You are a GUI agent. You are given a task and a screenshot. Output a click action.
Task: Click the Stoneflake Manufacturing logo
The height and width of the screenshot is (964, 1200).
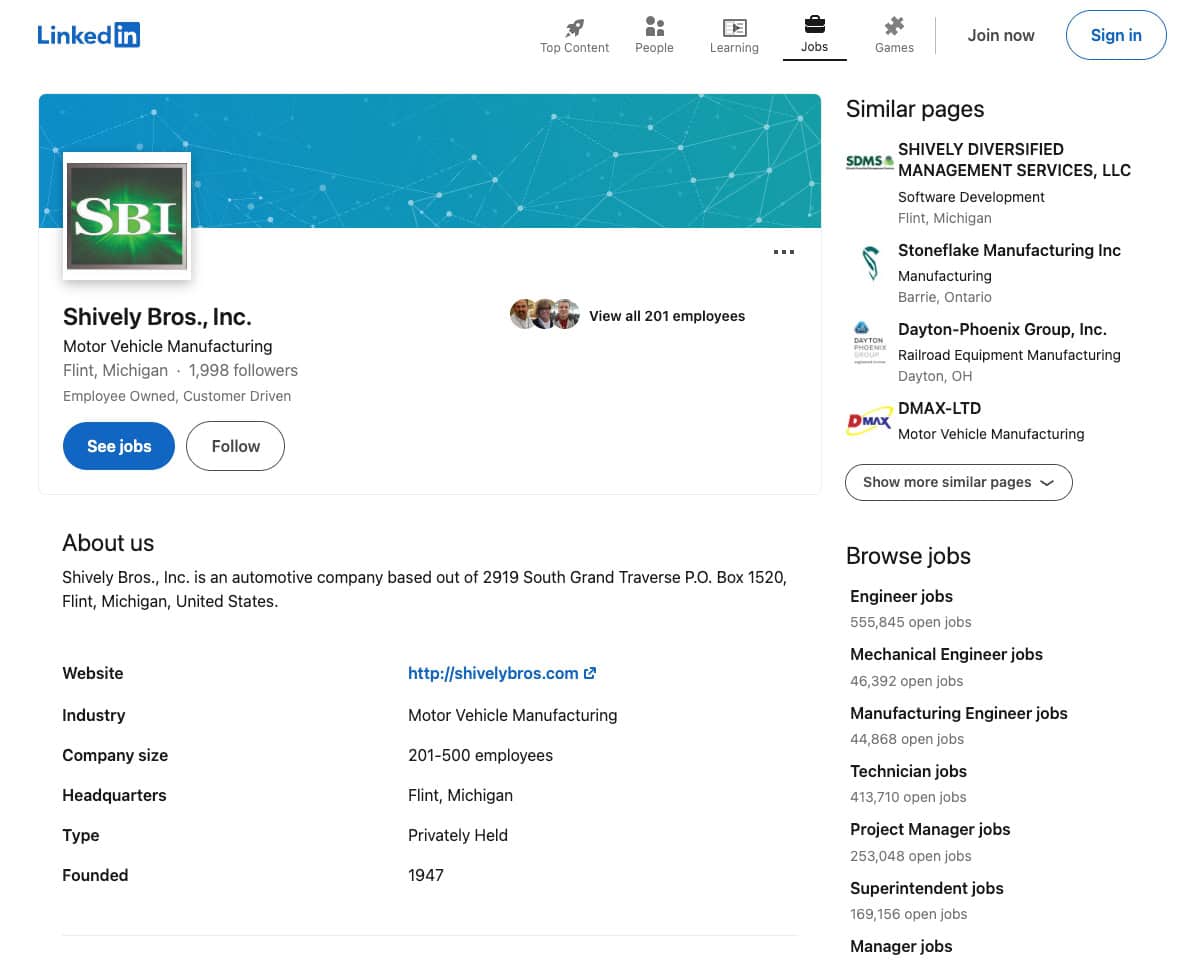click(869, 263)
